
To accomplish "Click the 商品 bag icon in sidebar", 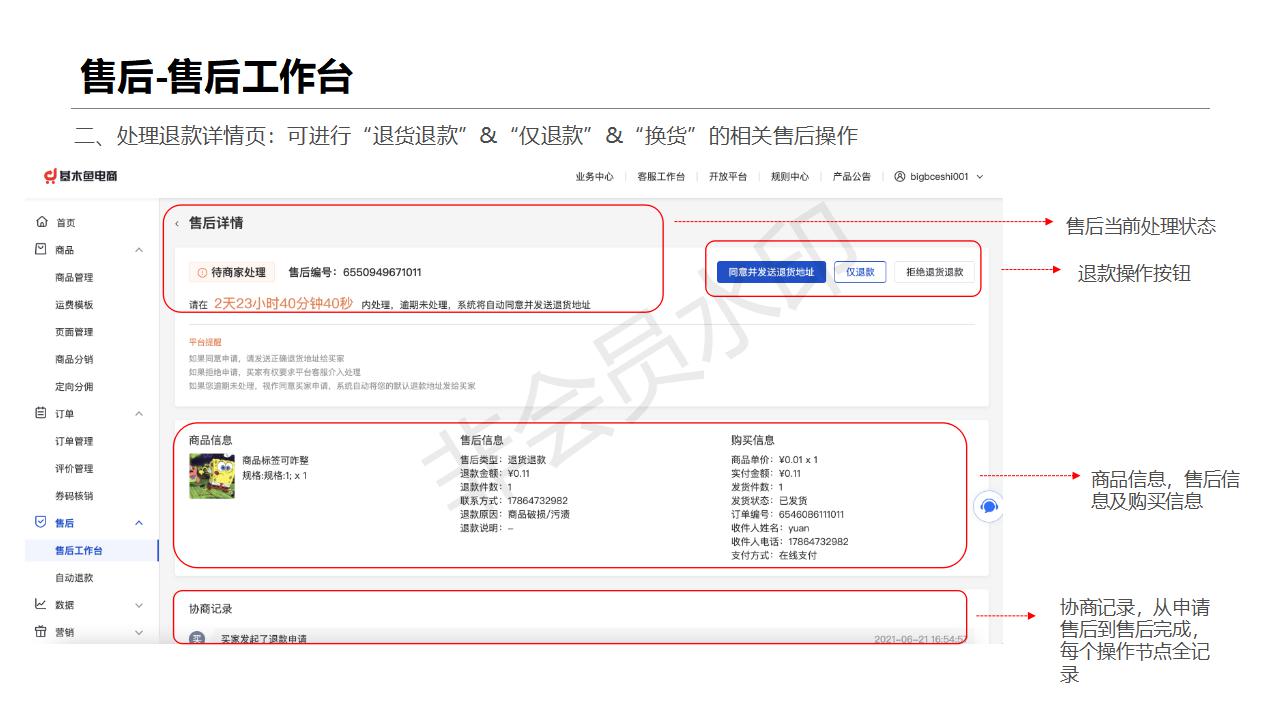I will click(41, 249).
